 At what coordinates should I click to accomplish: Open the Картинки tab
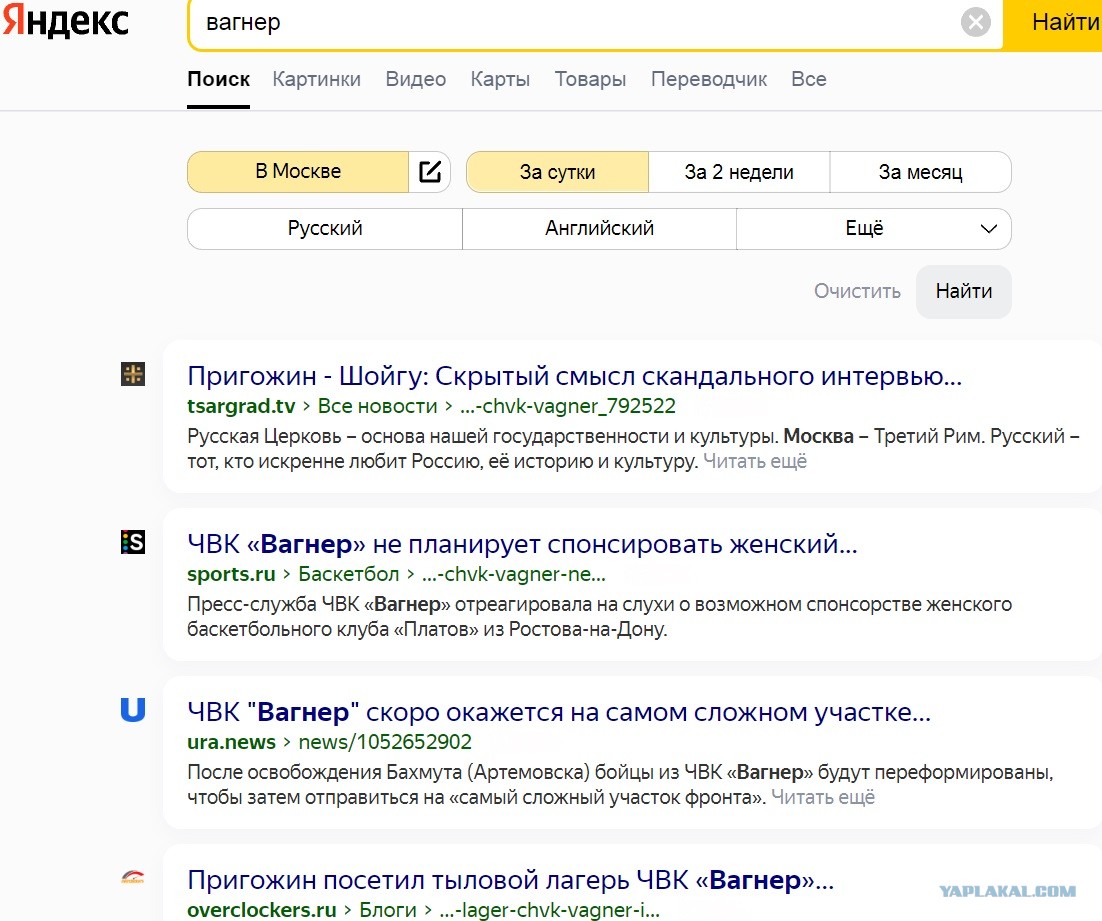[316, 79]
